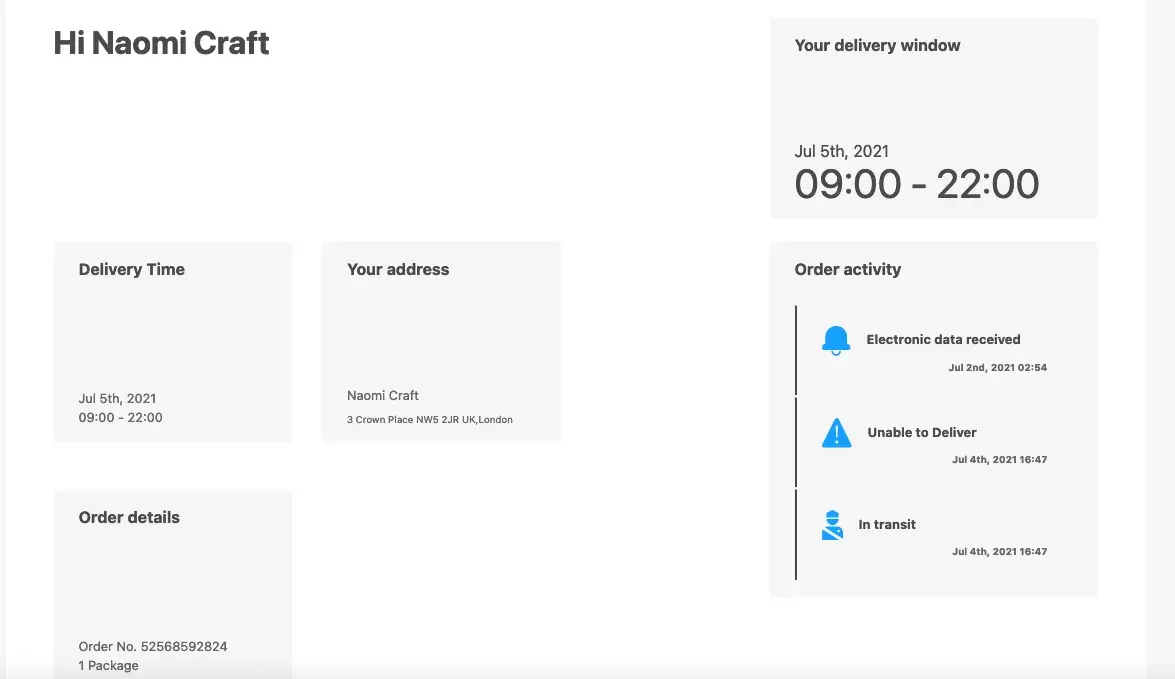Select the Unable to Deliver activity entry
This screenshot has height=679, width=1175.
coord(922,433)
